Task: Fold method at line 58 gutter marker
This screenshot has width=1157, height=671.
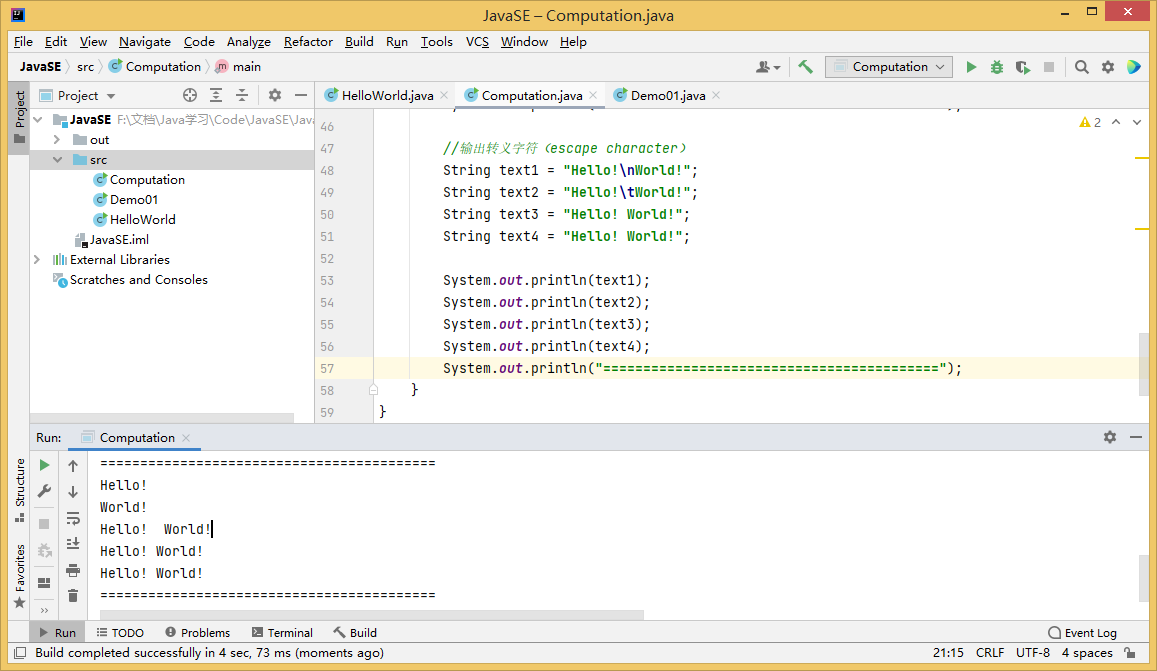Action: coord(373,390)
